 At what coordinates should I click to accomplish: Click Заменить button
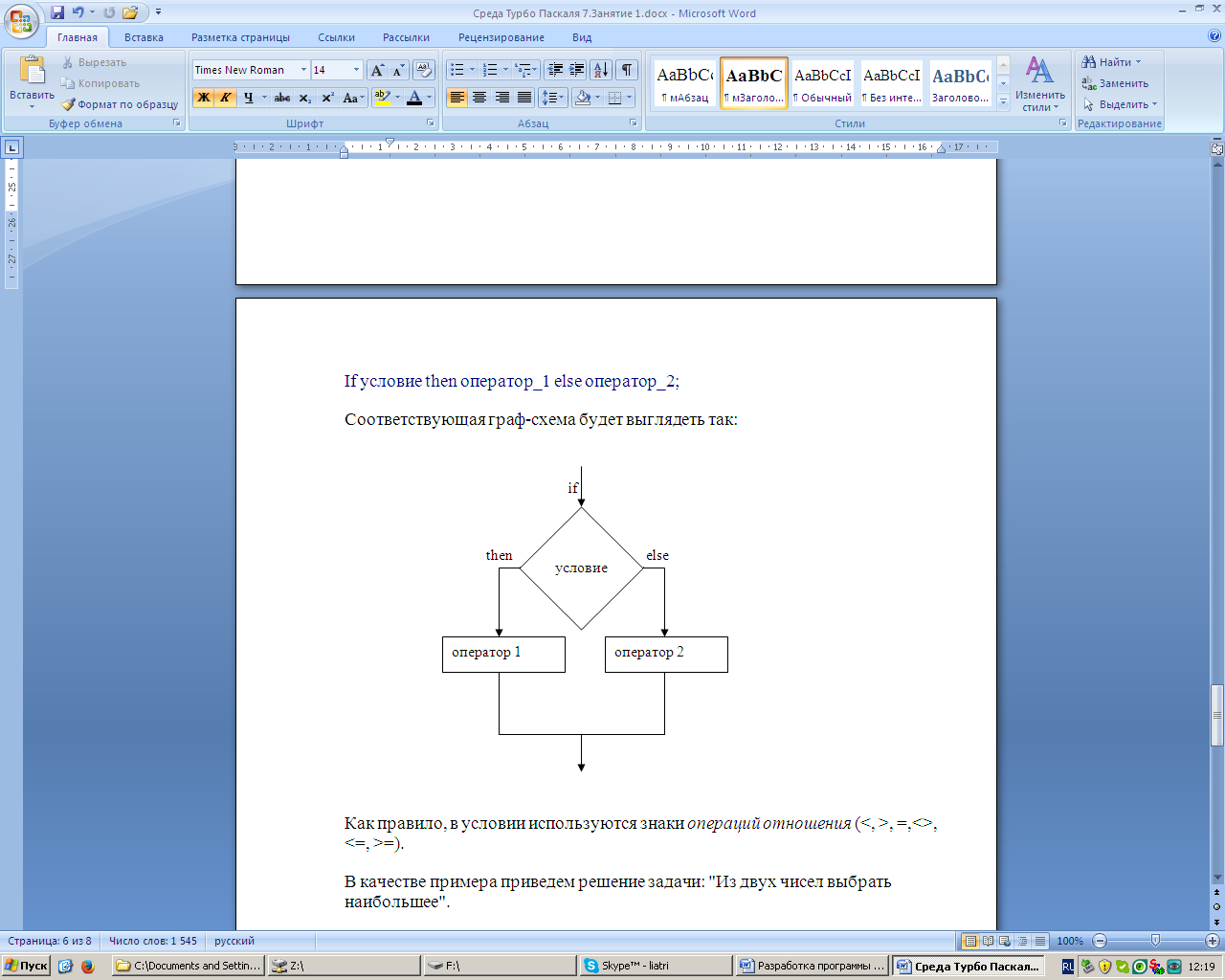[1115, 83]
